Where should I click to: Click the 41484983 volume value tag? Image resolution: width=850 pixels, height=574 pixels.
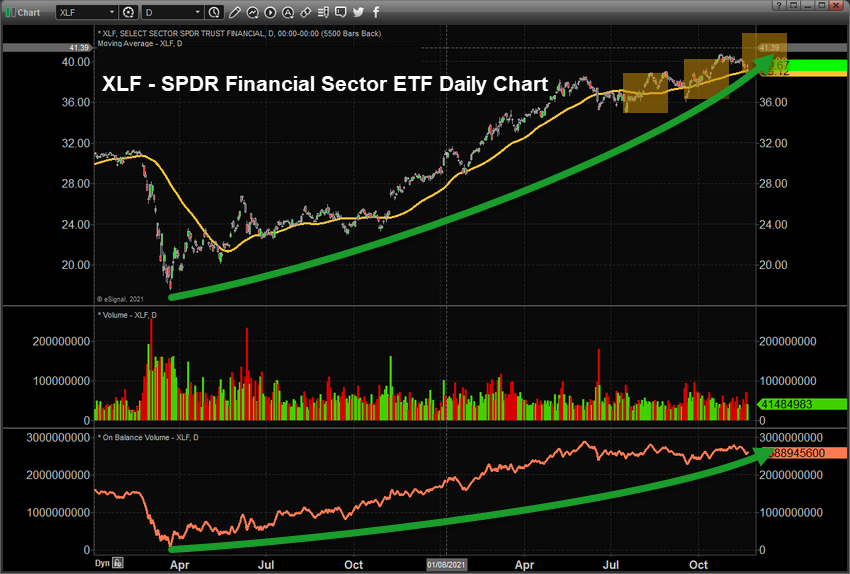802,404
